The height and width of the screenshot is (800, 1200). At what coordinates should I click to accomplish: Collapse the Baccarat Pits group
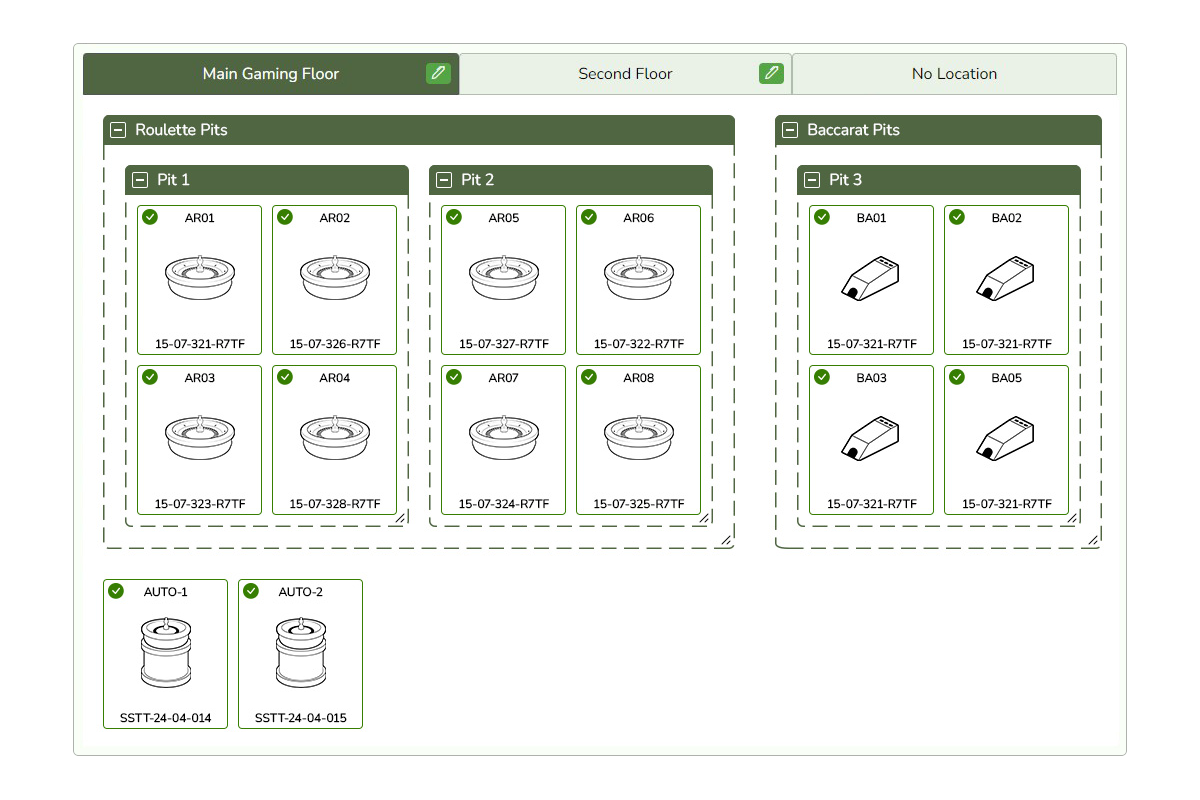point(790,130)
